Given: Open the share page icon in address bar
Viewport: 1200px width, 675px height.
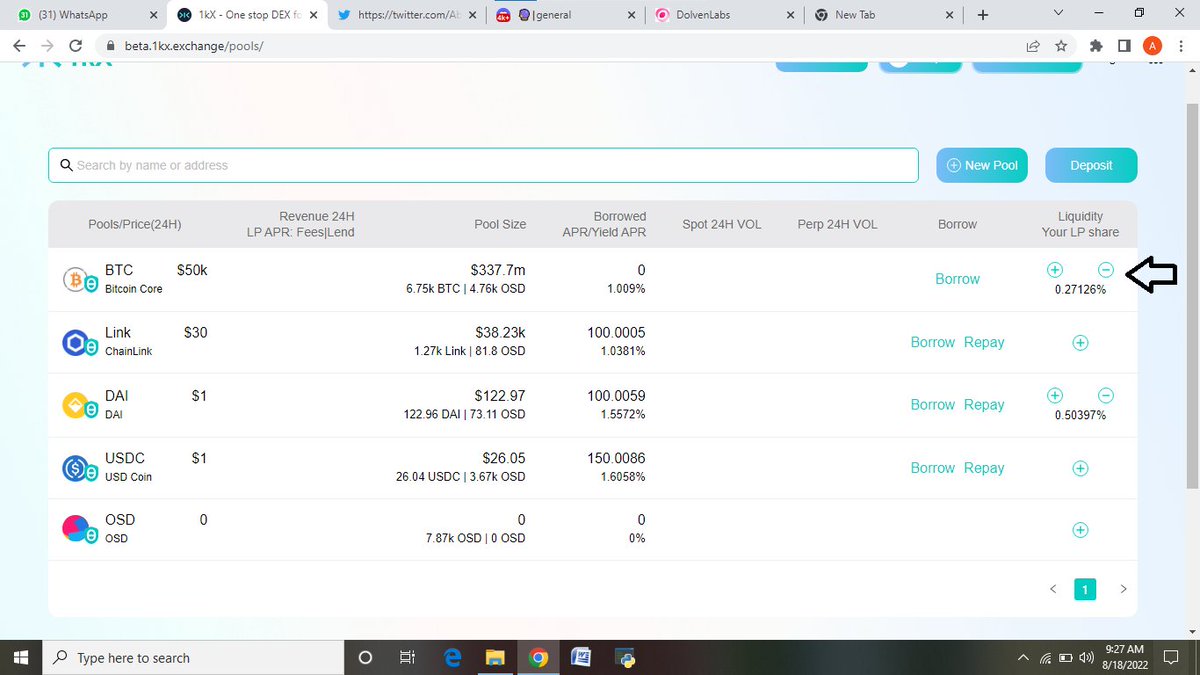Looking at the screenshot, I should click(x=1032, y=45).
